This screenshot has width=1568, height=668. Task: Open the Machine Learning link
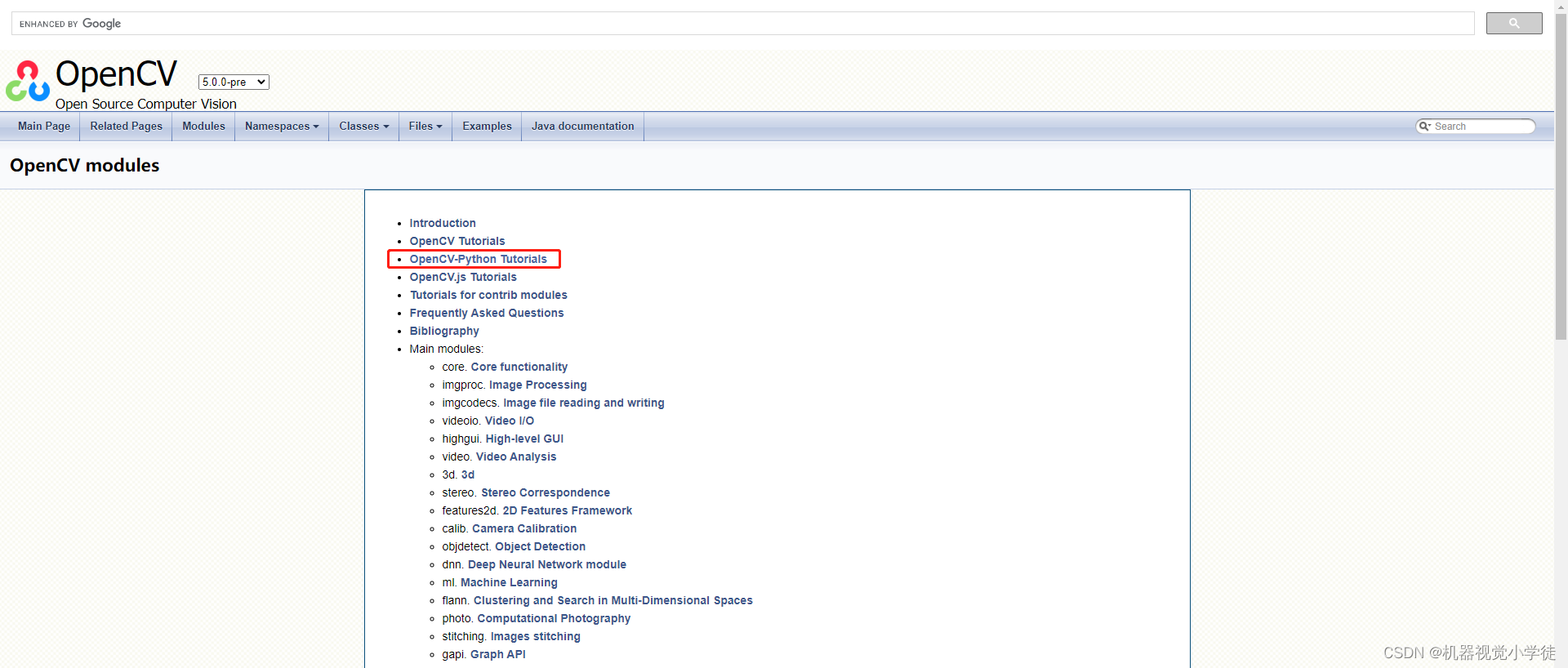coord(509,582)
